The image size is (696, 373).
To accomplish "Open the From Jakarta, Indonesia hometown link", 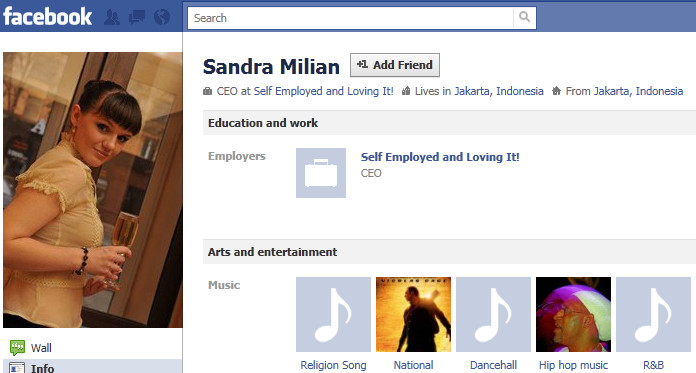I will coord(638,91).
